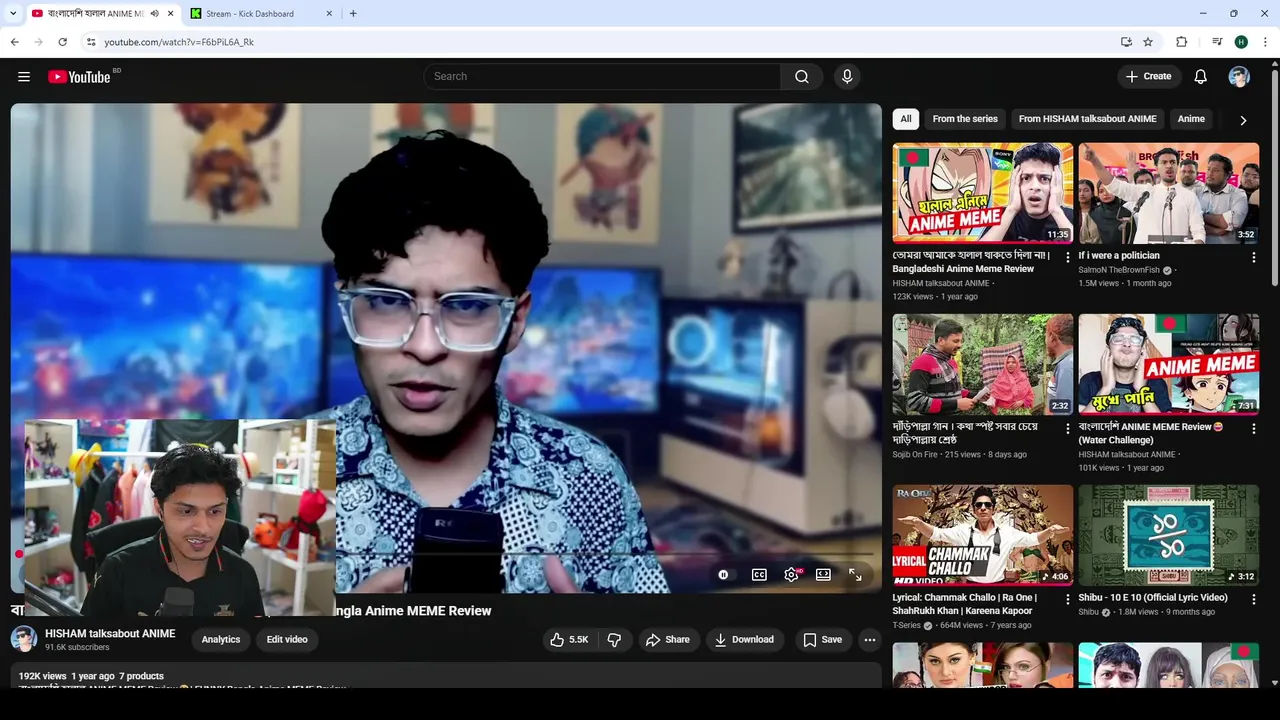Open the 11:35 Anime Meme thumbnail

(x=983, y=193)
